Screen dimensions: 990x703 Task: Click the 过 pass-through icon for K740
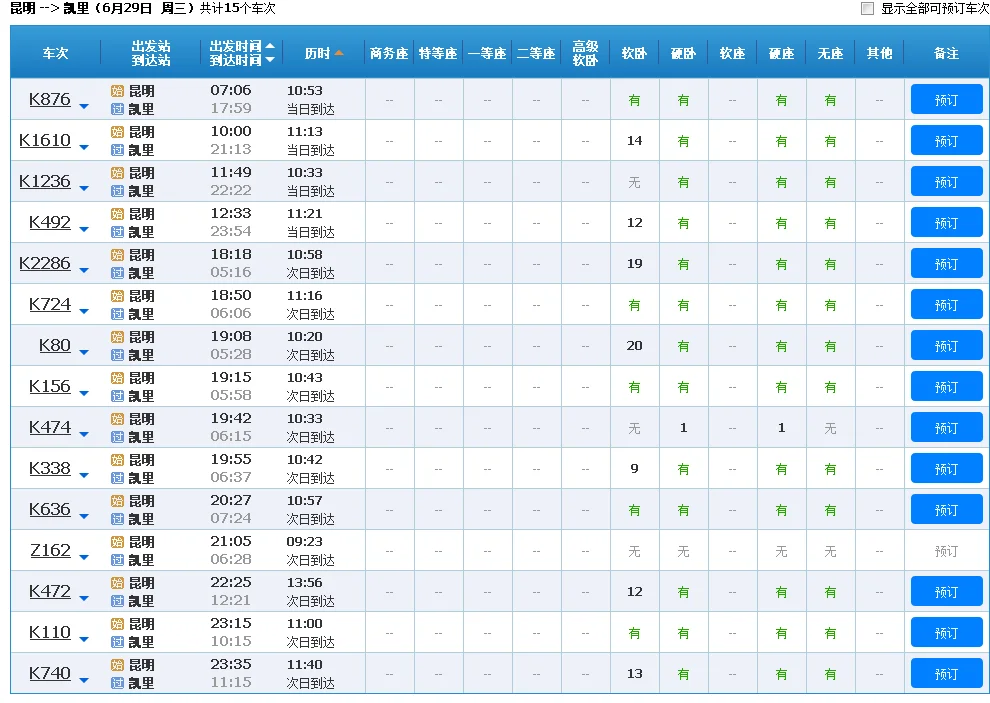click(x=117, y=683)
